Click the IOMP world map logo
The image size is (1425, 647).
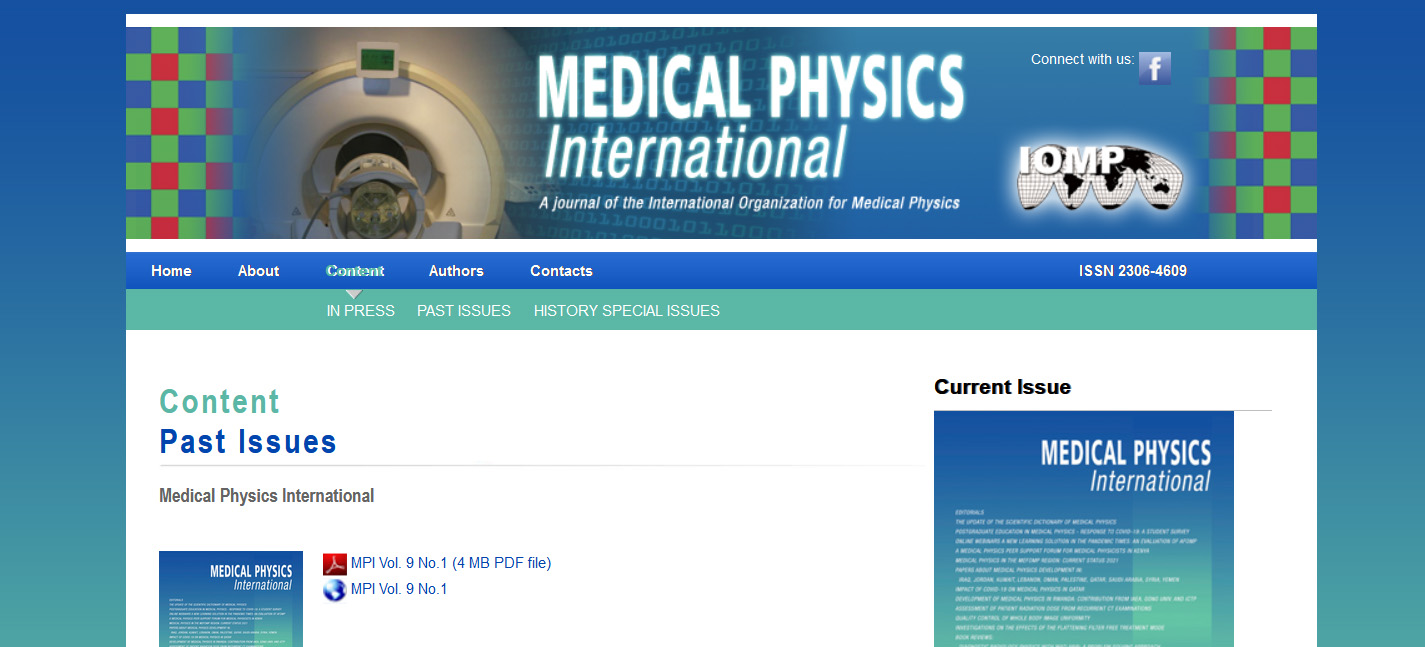pos(1099,179)
